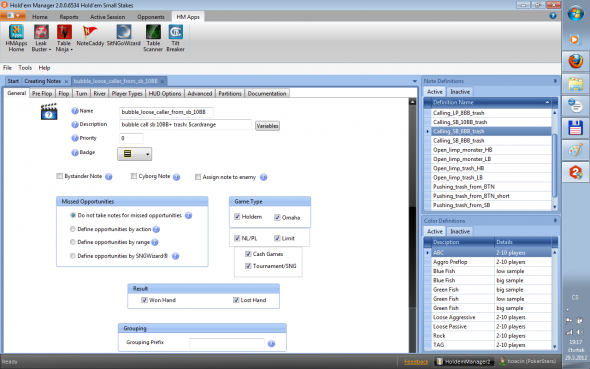Click help icon next to Priority
This screenshot has width=590, height=369.
tap(75, 138)
